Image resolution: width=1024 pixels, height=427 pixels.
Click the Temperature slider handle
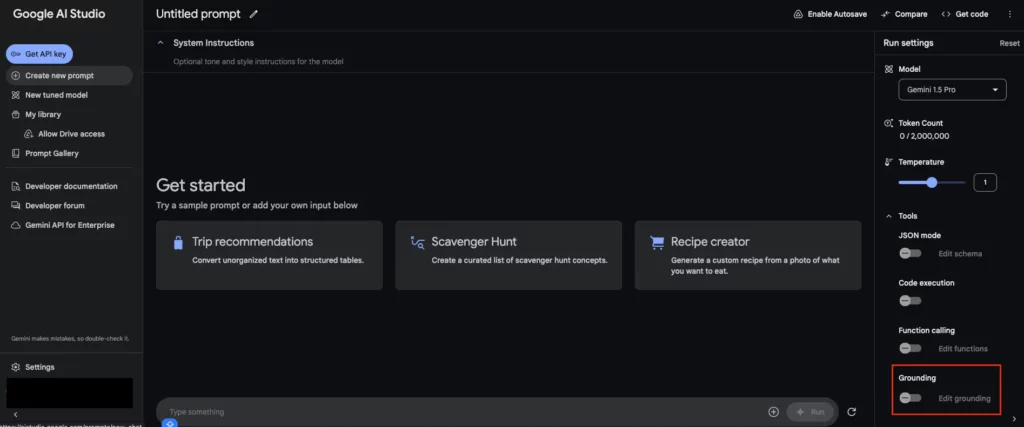tap(932, 183)
